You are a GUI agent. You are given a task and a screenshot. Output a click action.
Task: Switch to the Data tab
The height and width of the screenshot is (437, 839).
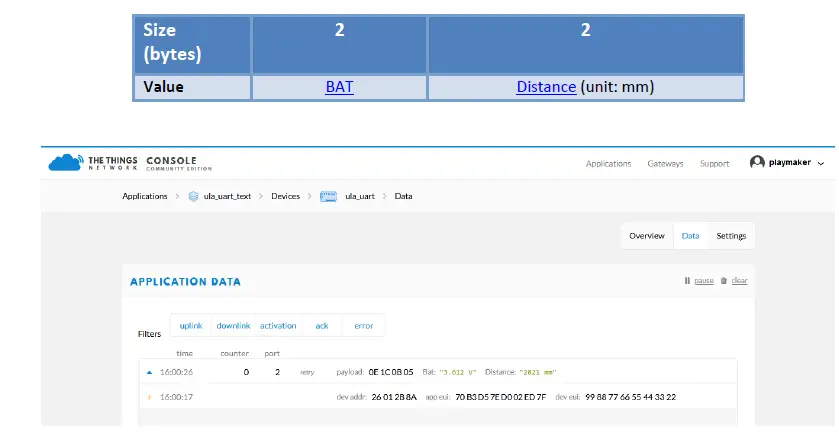690,236
